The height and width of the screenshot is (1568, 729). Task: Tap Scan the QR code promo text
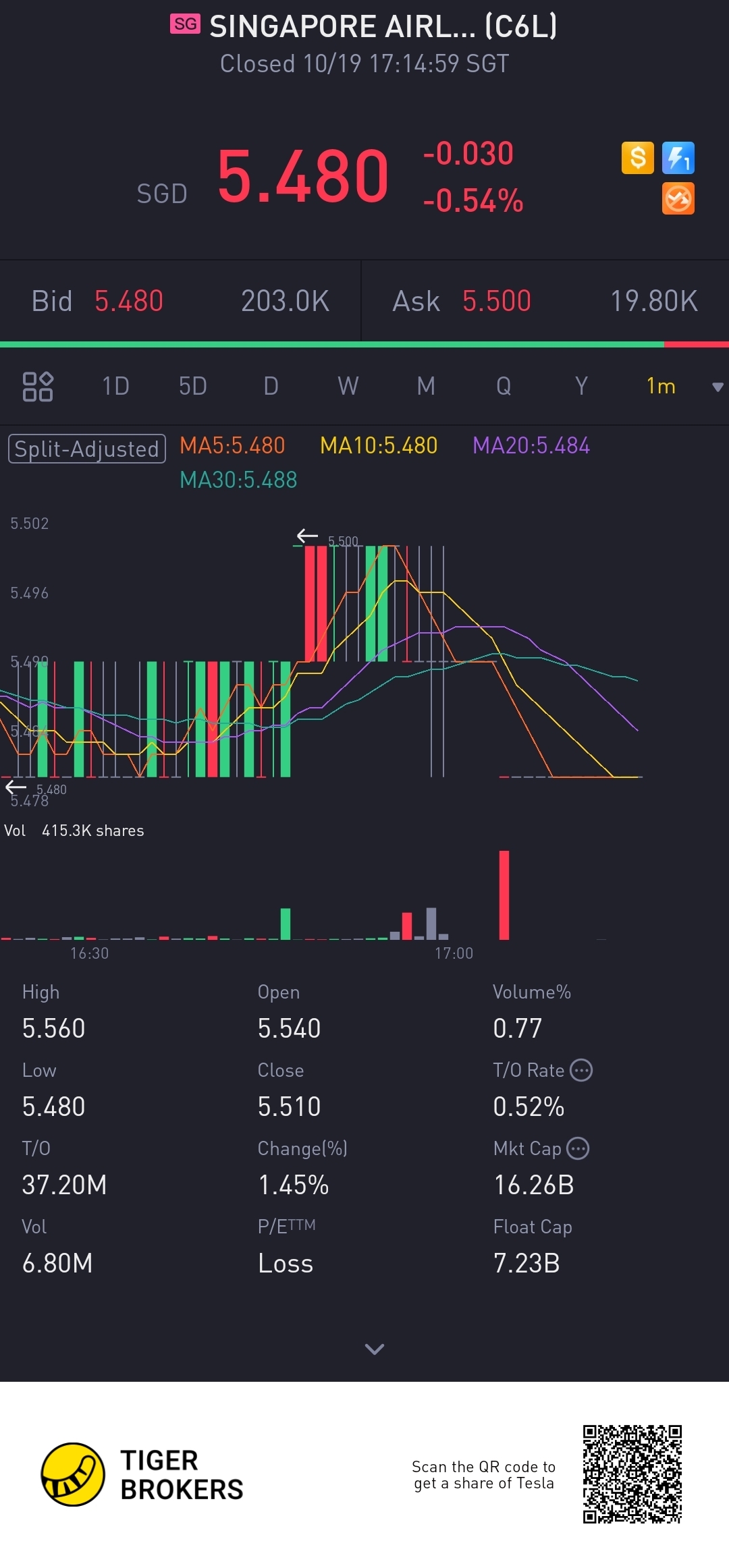[x=484, y=1475]
